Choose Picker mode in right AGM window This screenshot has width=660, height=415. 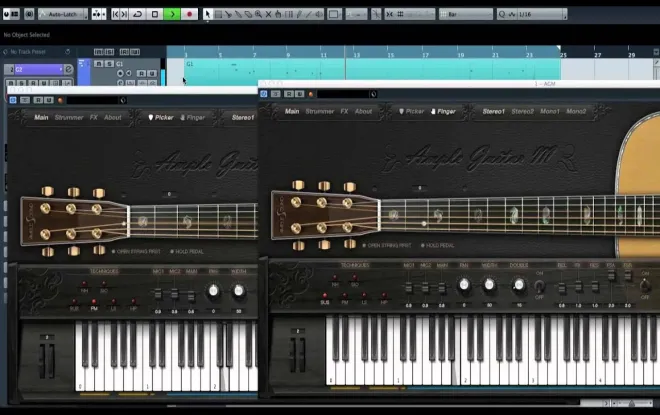pos(411,112)
